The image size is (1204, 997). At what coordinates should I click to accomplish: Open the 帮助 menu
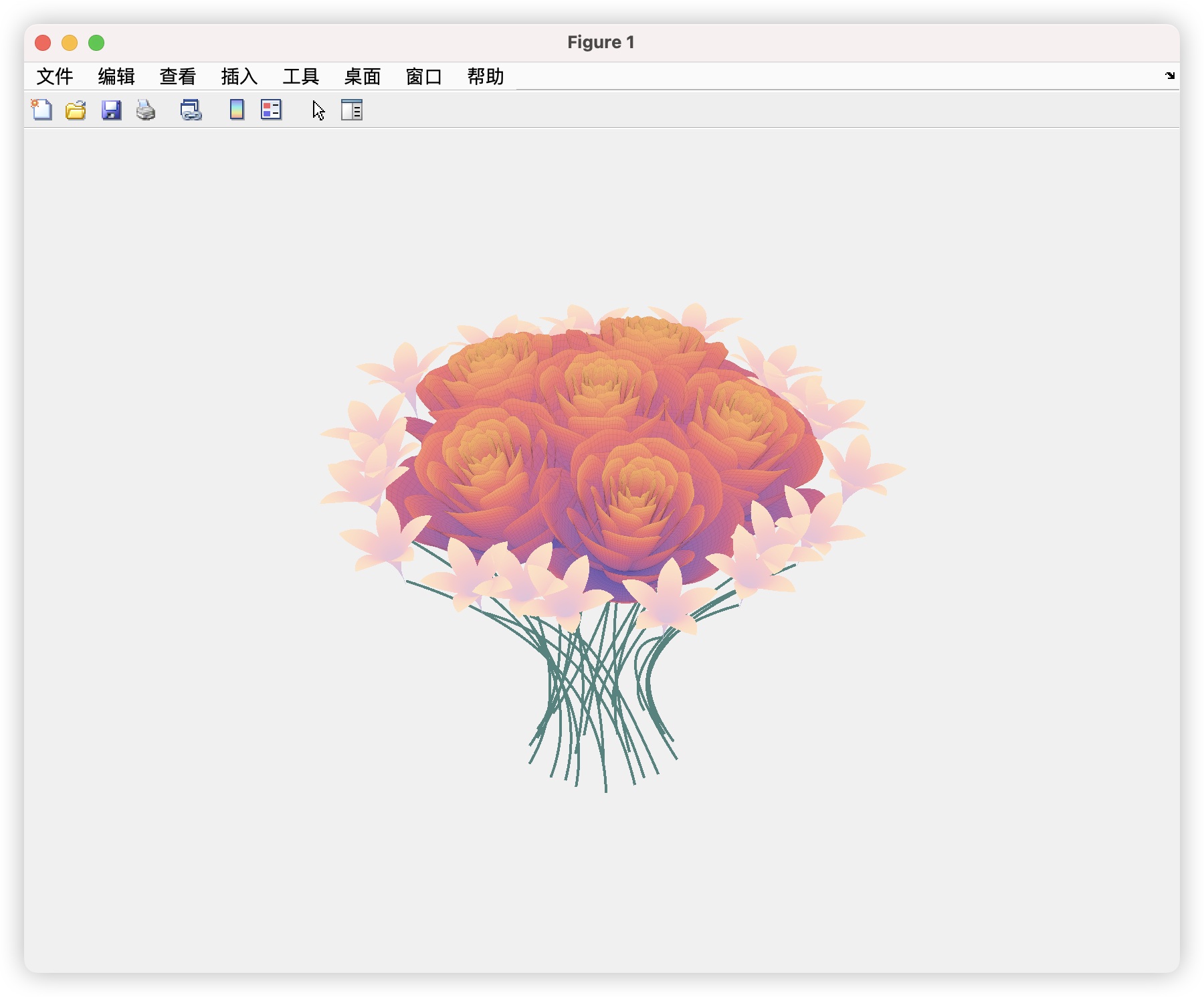click(x=486, y=76)
